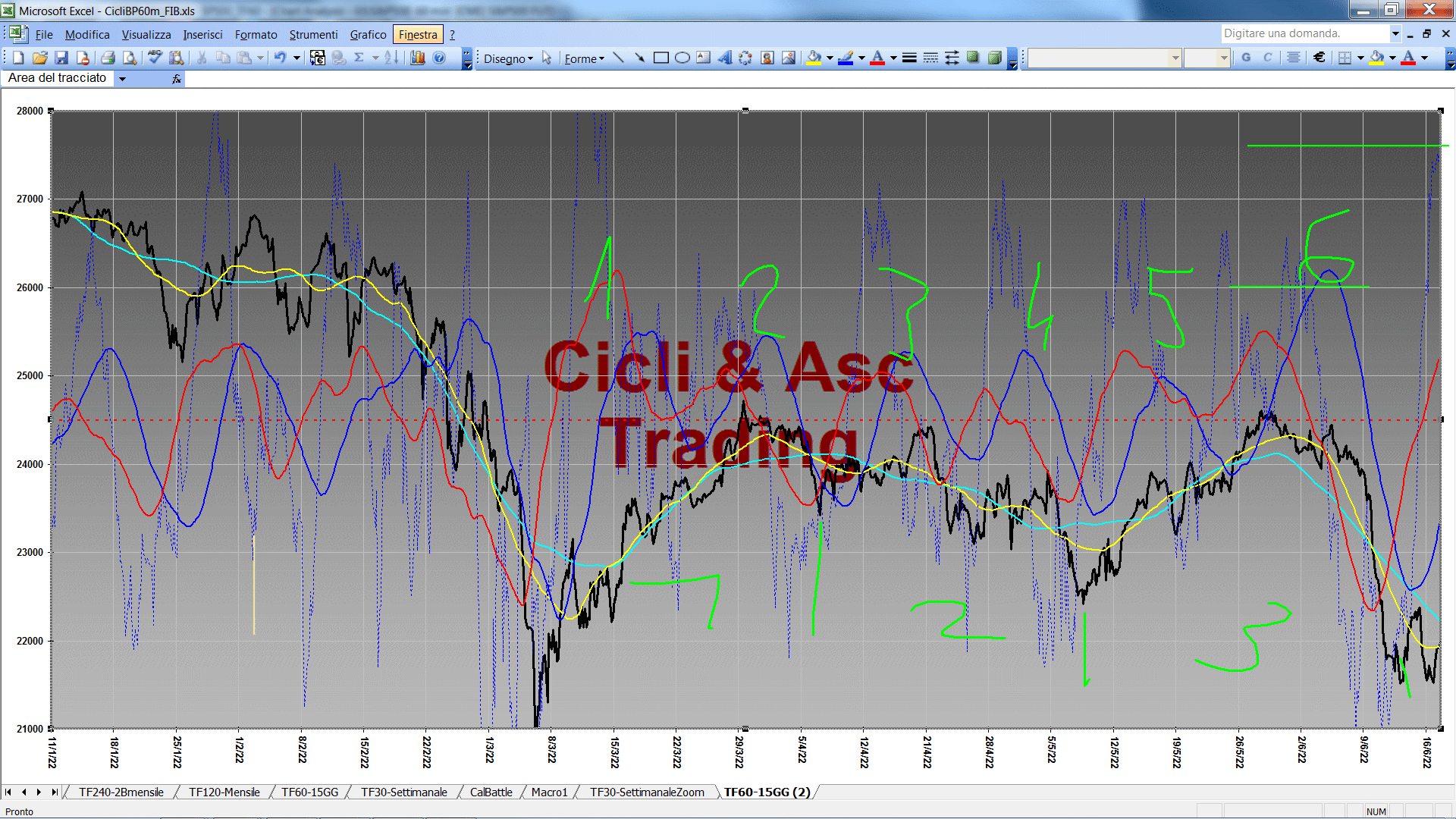
Task: Click the Sort ascending icon
Action: 391,58
